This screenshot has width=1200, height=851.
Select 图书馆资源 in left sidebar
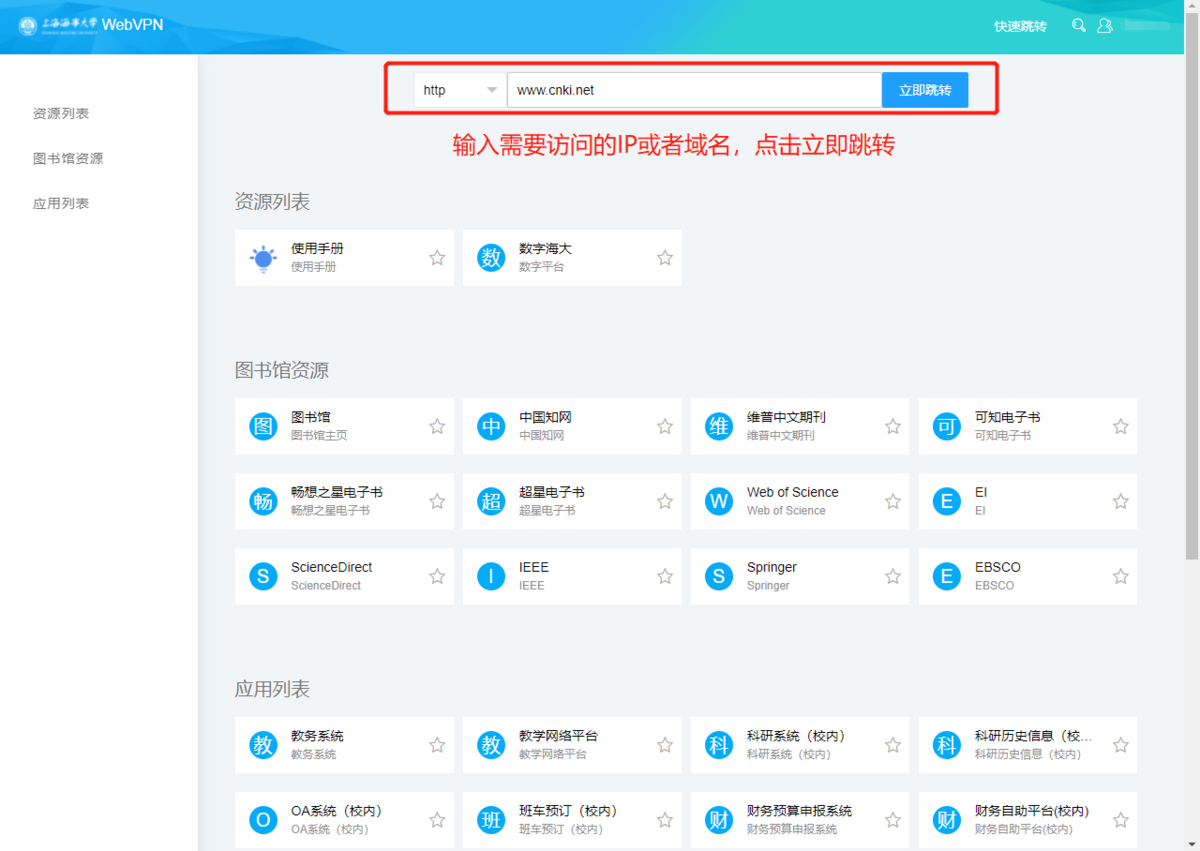click(x=68, y=158)
